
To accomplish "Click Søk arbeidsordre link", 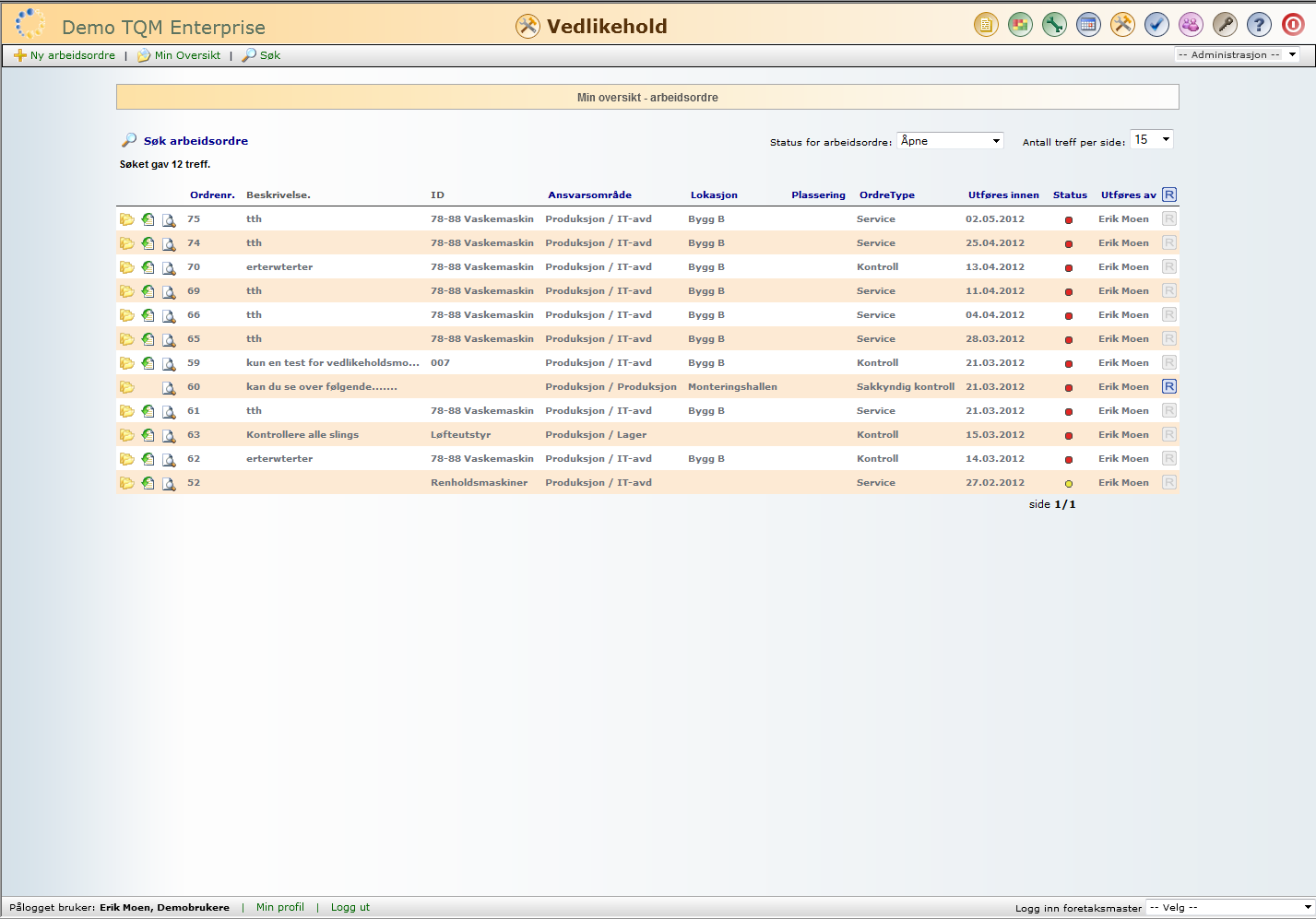I will 196,141.
